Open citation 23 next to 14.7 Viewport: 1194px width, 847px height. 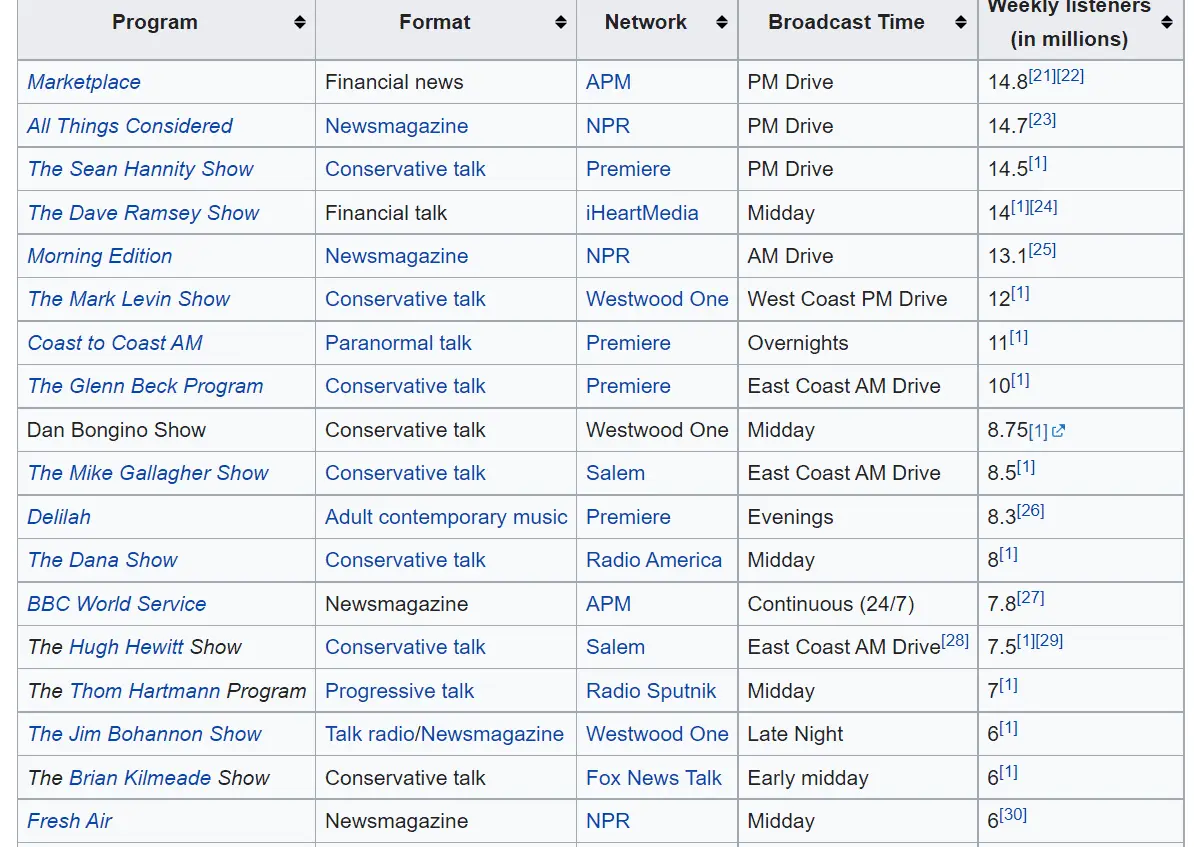coord(1042,120)
